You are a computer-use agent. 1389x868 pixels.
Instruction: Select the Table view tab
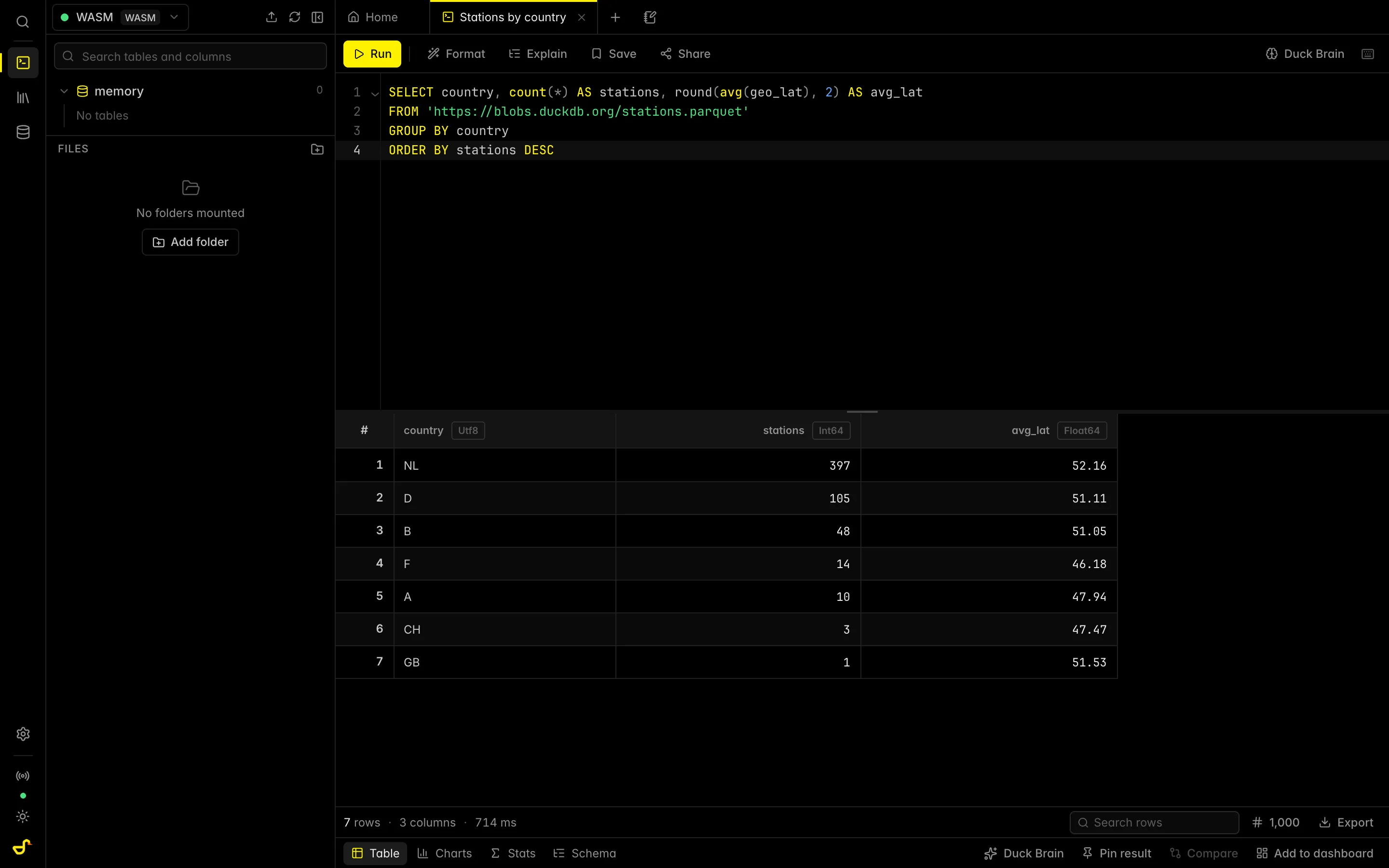point(375,854)
